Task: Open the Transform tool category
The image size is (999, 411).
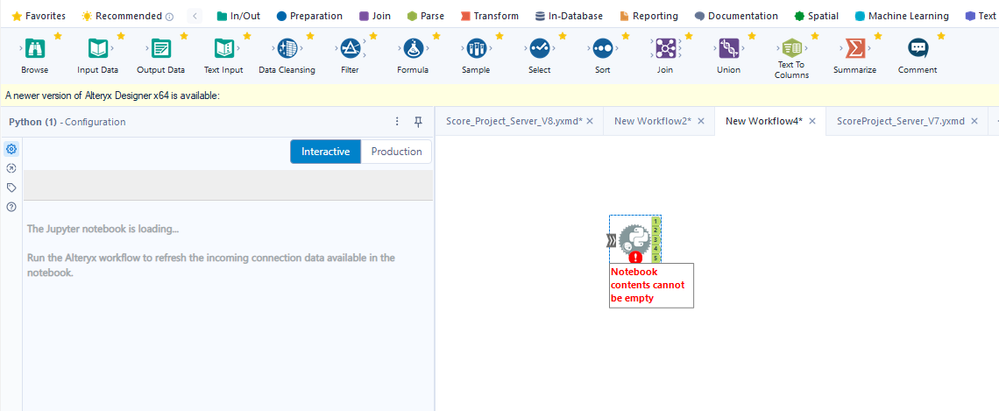Action: [489, 16]
